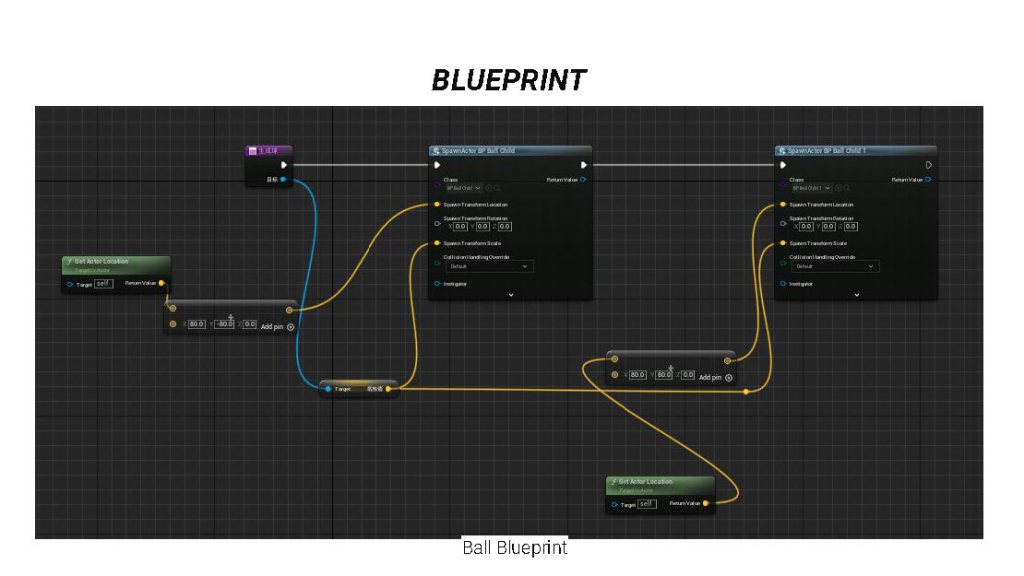
Task: Click the Rotation Z field on SpawnActor BP Ball Child
Action: 504,226
